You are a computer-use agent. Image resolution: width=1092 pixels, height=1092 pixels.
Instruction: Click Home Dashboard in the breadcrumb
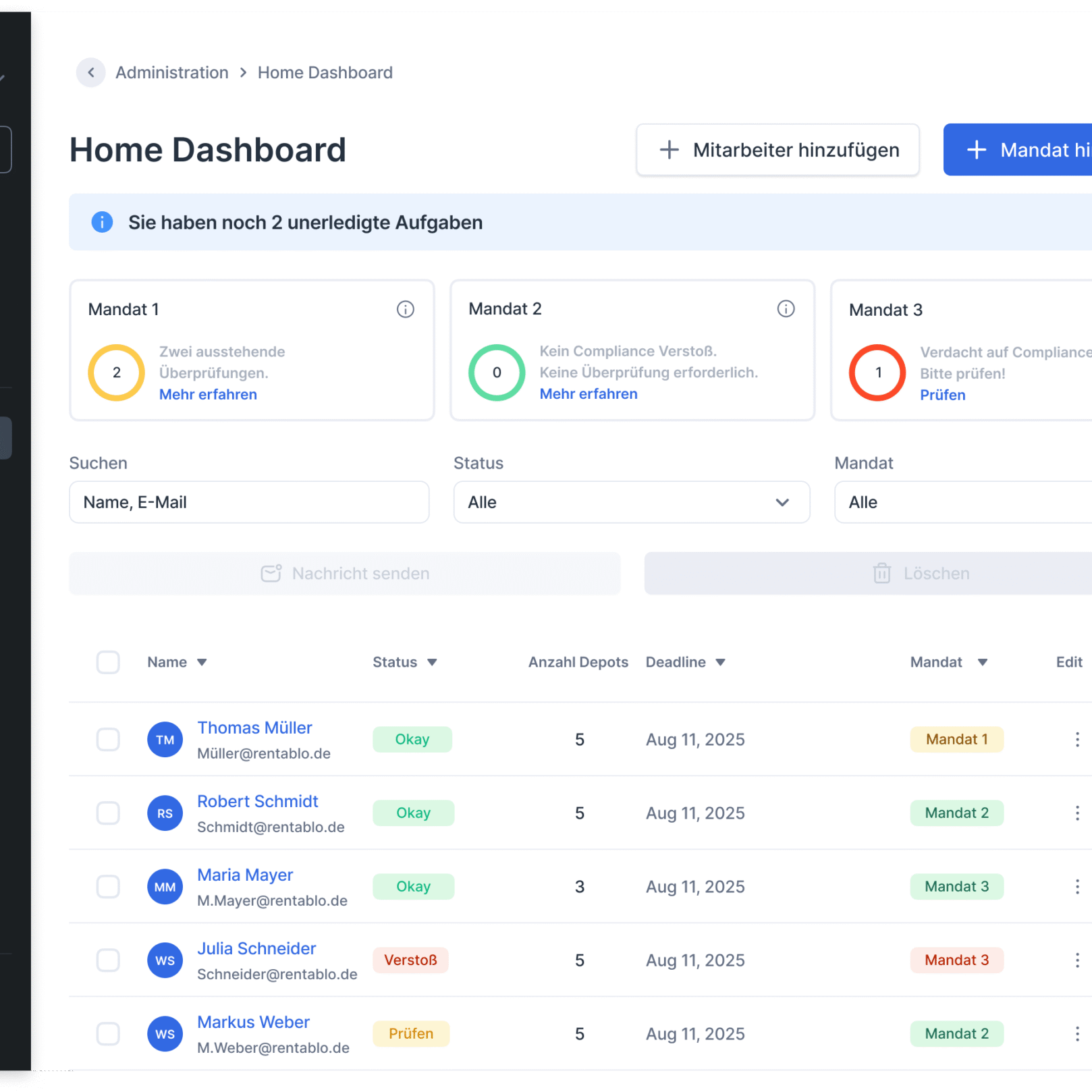click(x=325, y=72)
